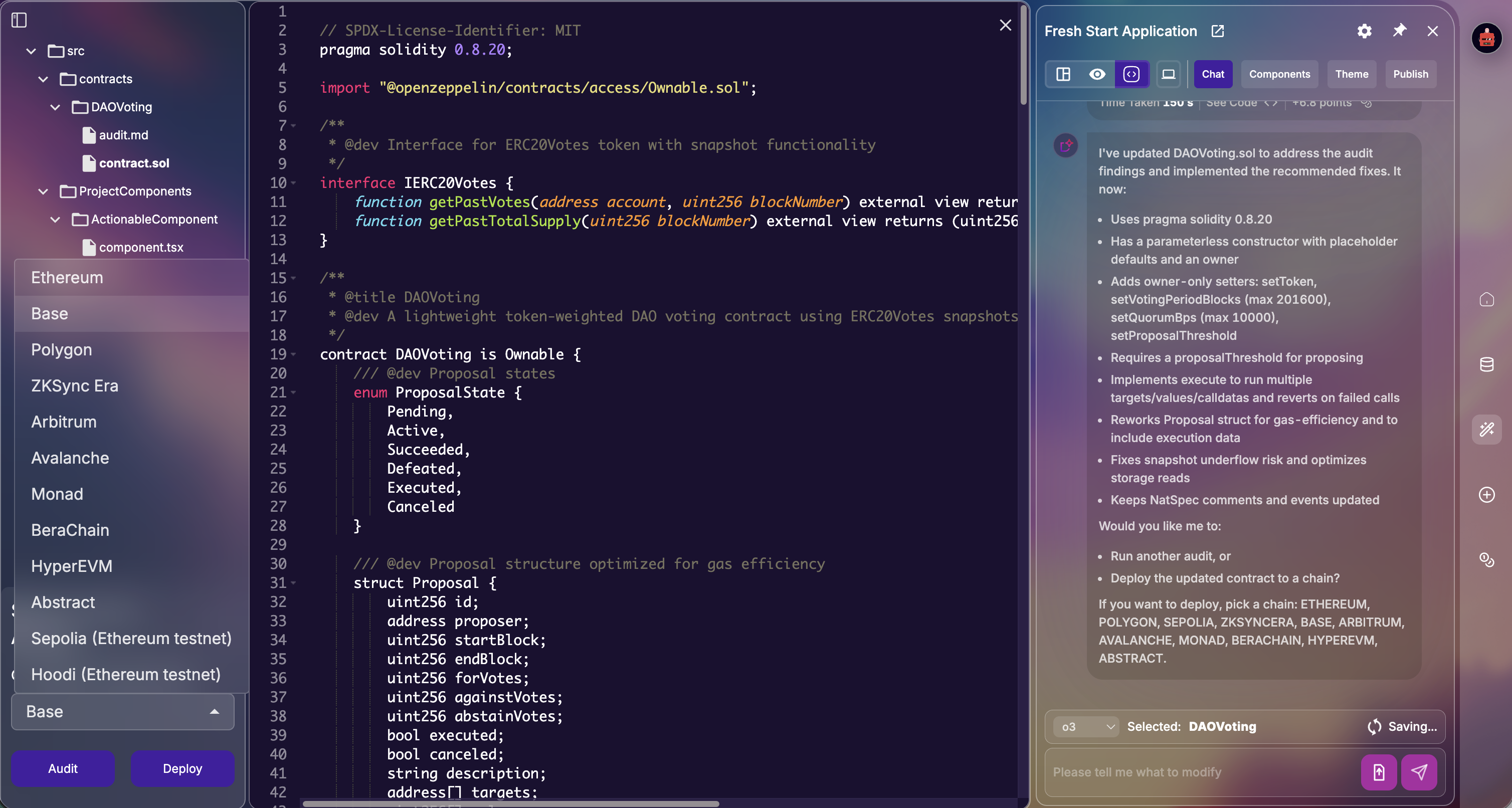Image resolution: width=1512 pixels, height=808 pixels.
Task: Click the Audit button
Action: [x=63, y=768]
